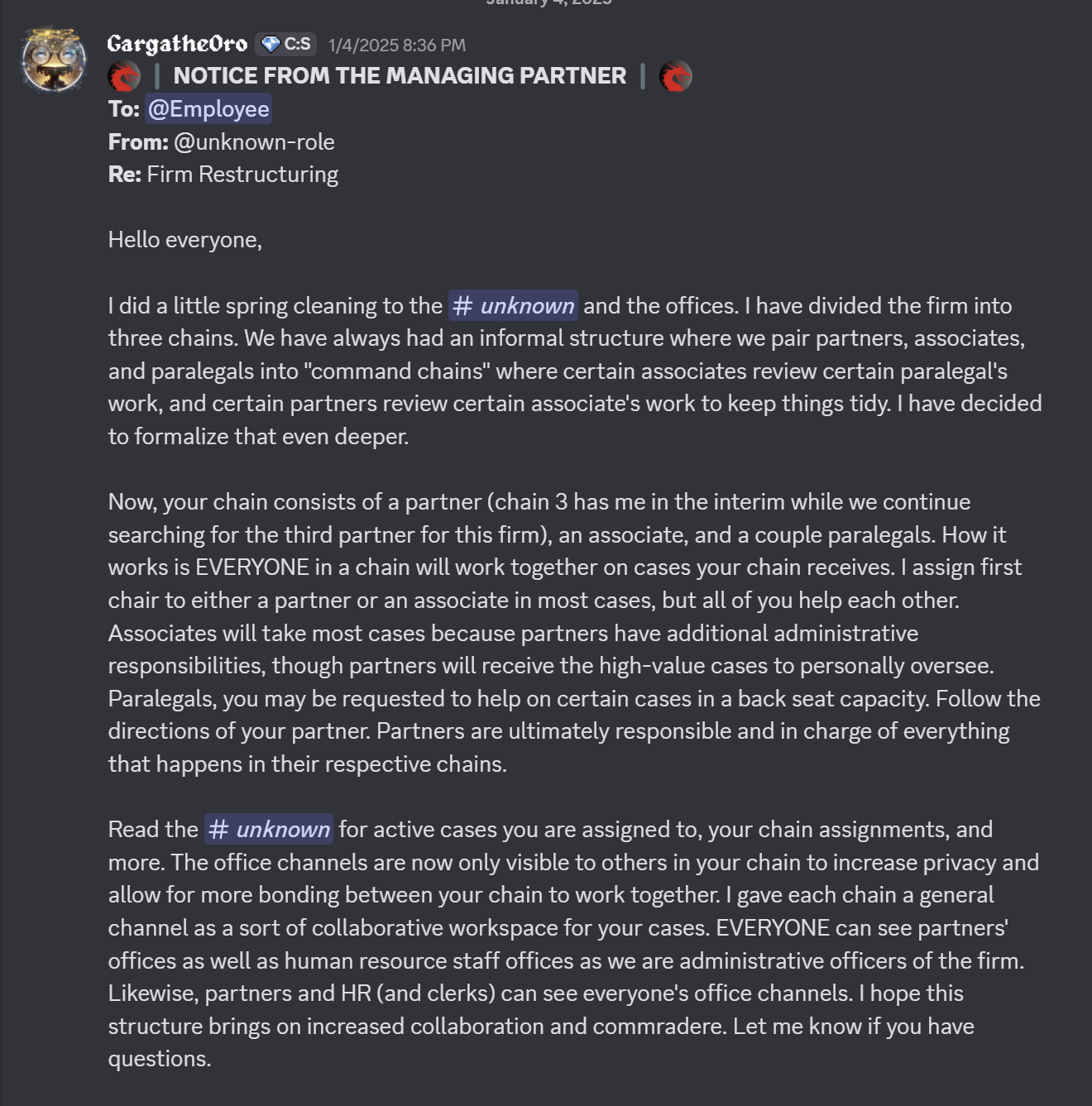Click the bold "From:" label
Screen dimensions: 1092x1106
pyautogui.click(x=138, y=142)
